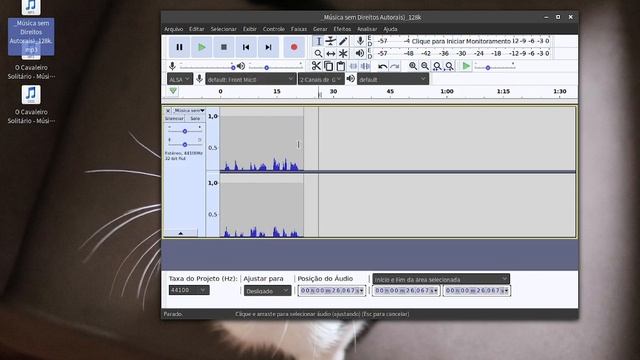Screen dimensions: 640x360
Task: Click the 30 second mark on the timeline
Action: click(333, 92)
